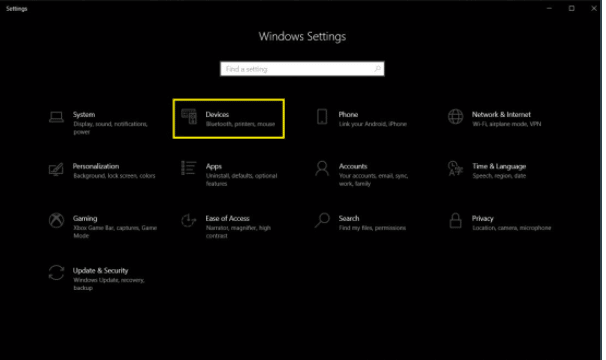606x360 pixels.
Task: Open System settings laptop icon
Action: coord(56,117)
